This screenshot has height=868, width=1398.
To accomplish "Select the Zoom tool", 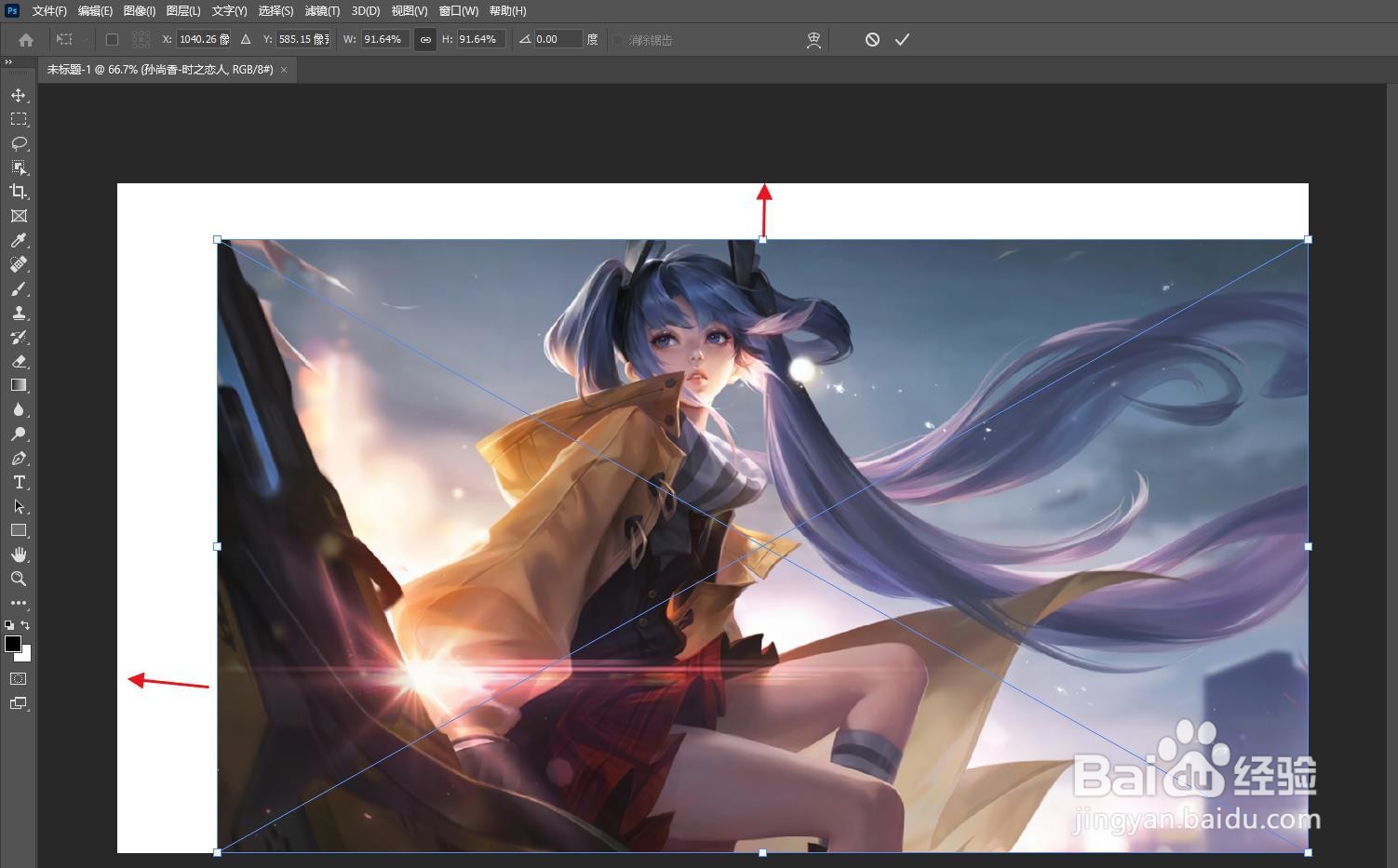I will click(18, 579).
